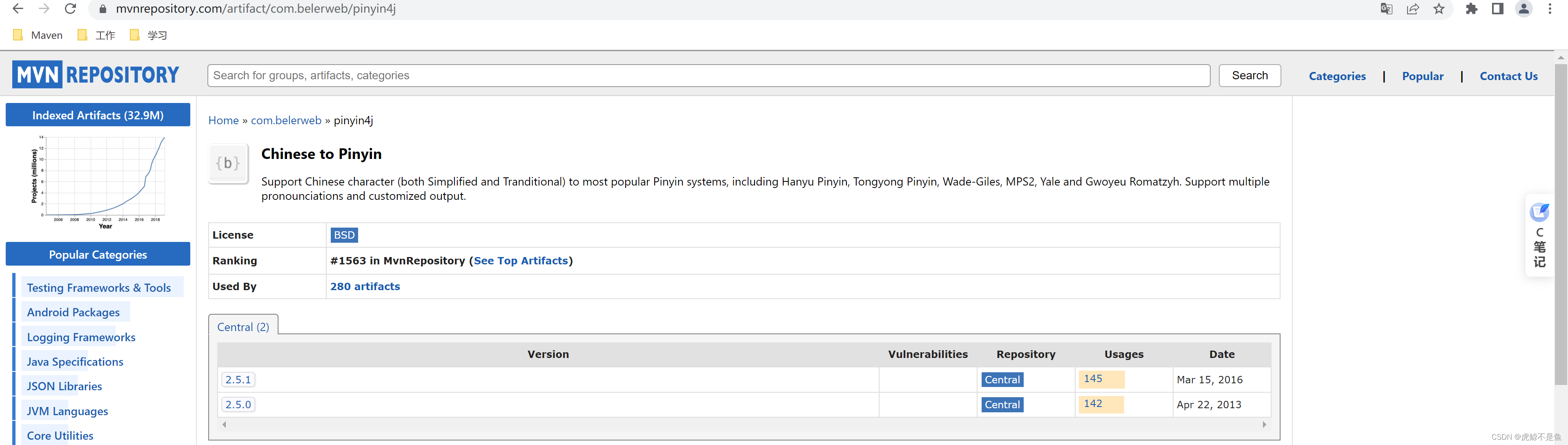Image resolution: width=1568 pixels, height=445 pixels.
Task: Click the share page icon
Action: pos(1412,9)
